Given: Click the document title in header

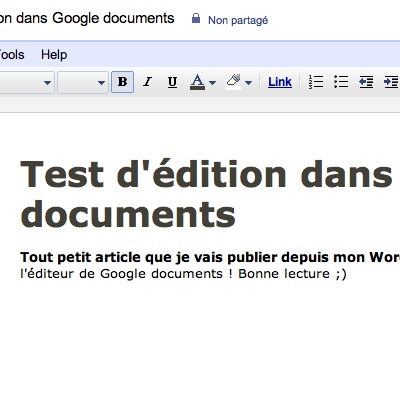Looking at the screenshot, I should coord(87,18).
